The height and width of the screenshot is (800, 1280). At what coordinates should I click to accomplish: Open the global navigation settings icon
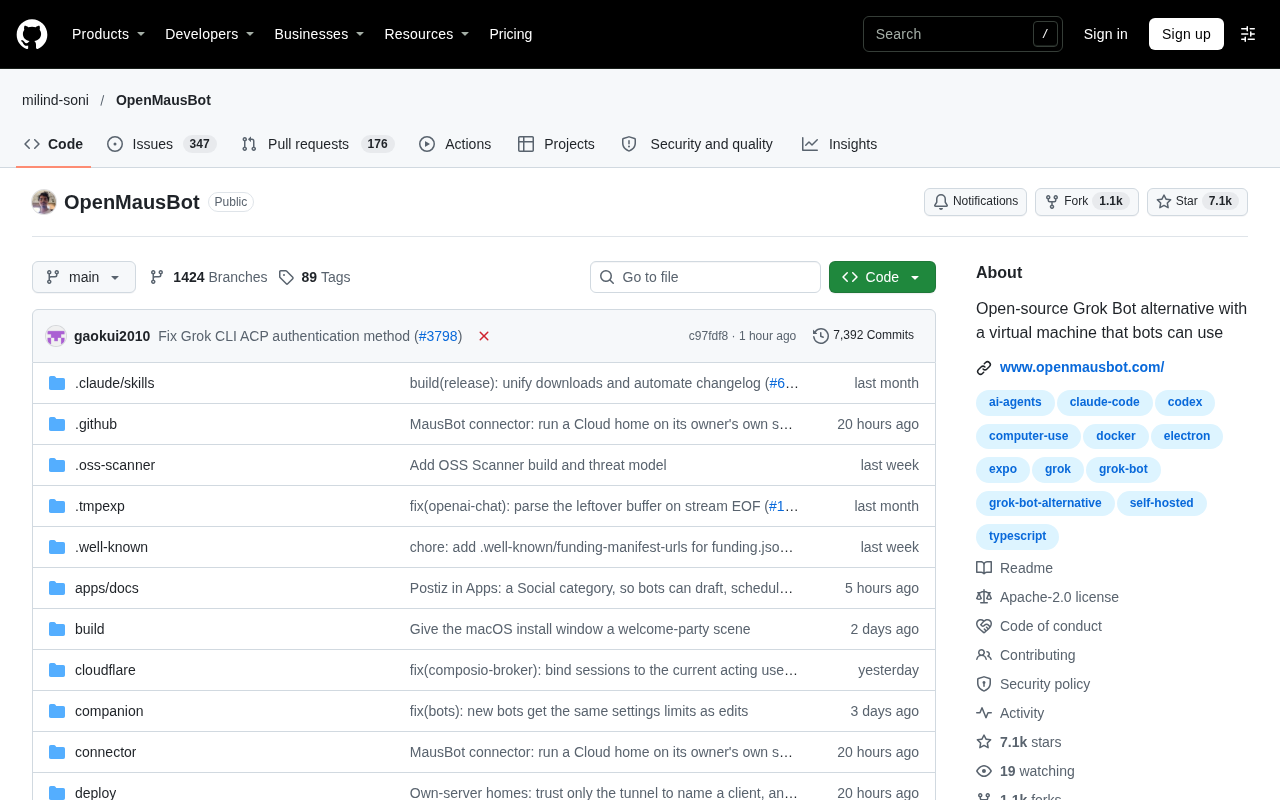click(1248, 34)
